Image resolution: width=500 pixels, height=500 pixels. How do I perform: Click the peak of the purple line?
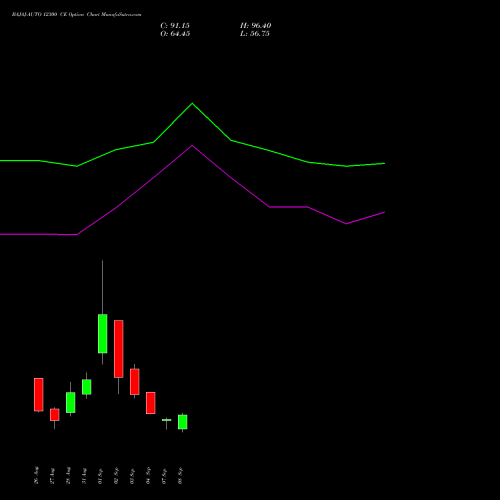192,146
